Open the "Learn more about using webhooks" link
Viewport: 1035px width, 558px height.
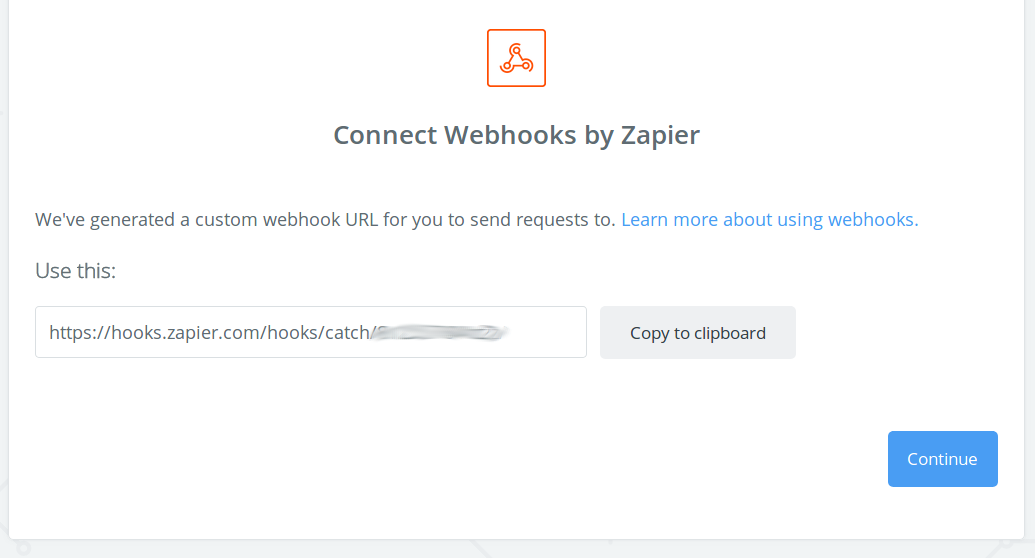click(x=769, y=219)
